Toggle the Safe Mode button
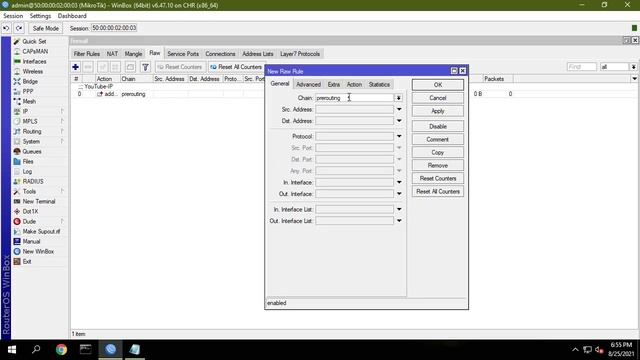The height and width of the screenshot is (360, 640). pos(46,28)
